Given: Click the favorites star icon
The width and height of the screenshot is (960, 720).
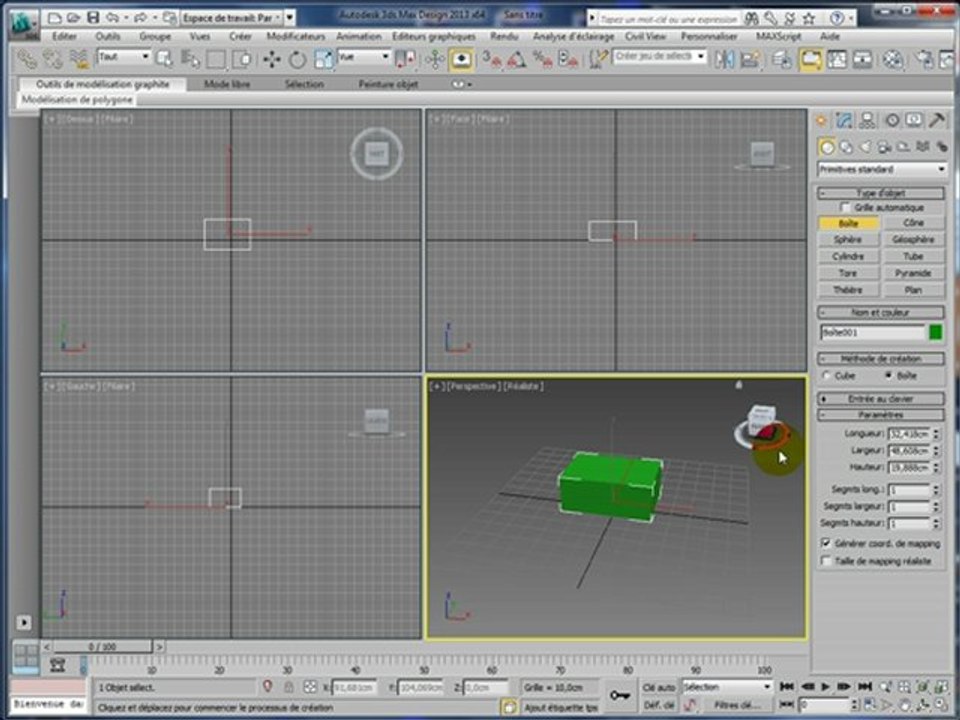Looking at the screenshot, I should (x=809, y=18).
